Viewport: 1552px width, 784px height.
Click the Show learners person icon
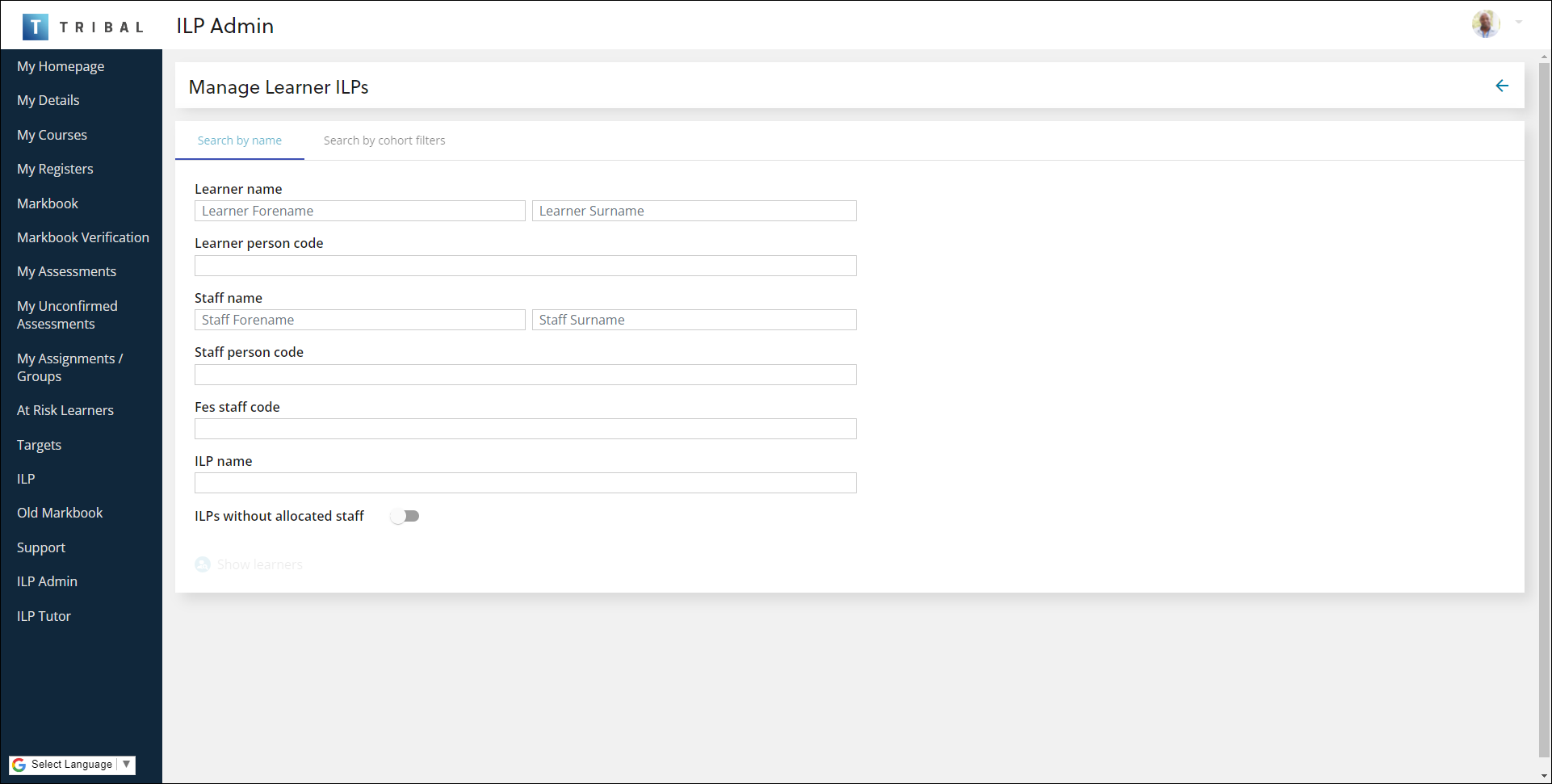click(x=203, y=564)
